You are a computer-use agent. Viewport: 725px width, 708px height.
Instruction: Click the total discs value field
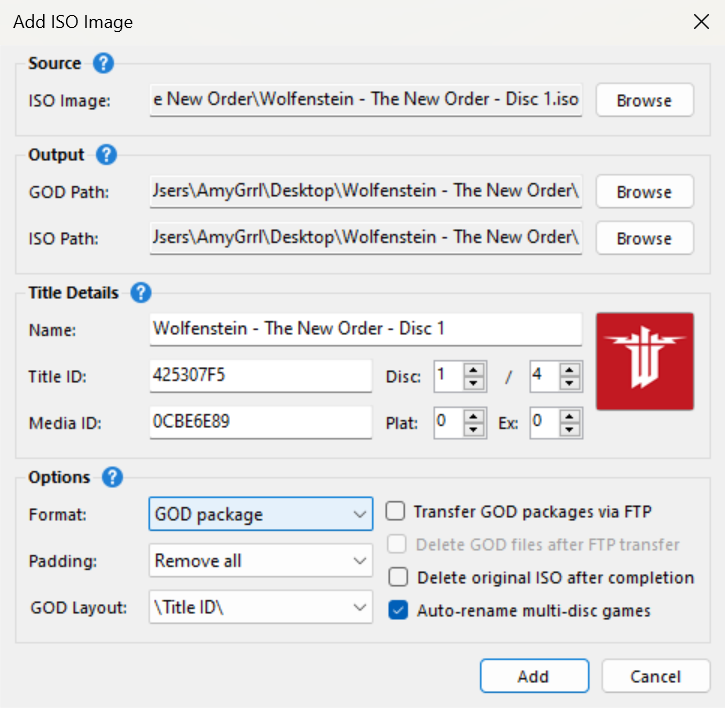pyautogui.click(x=545, y=376)
